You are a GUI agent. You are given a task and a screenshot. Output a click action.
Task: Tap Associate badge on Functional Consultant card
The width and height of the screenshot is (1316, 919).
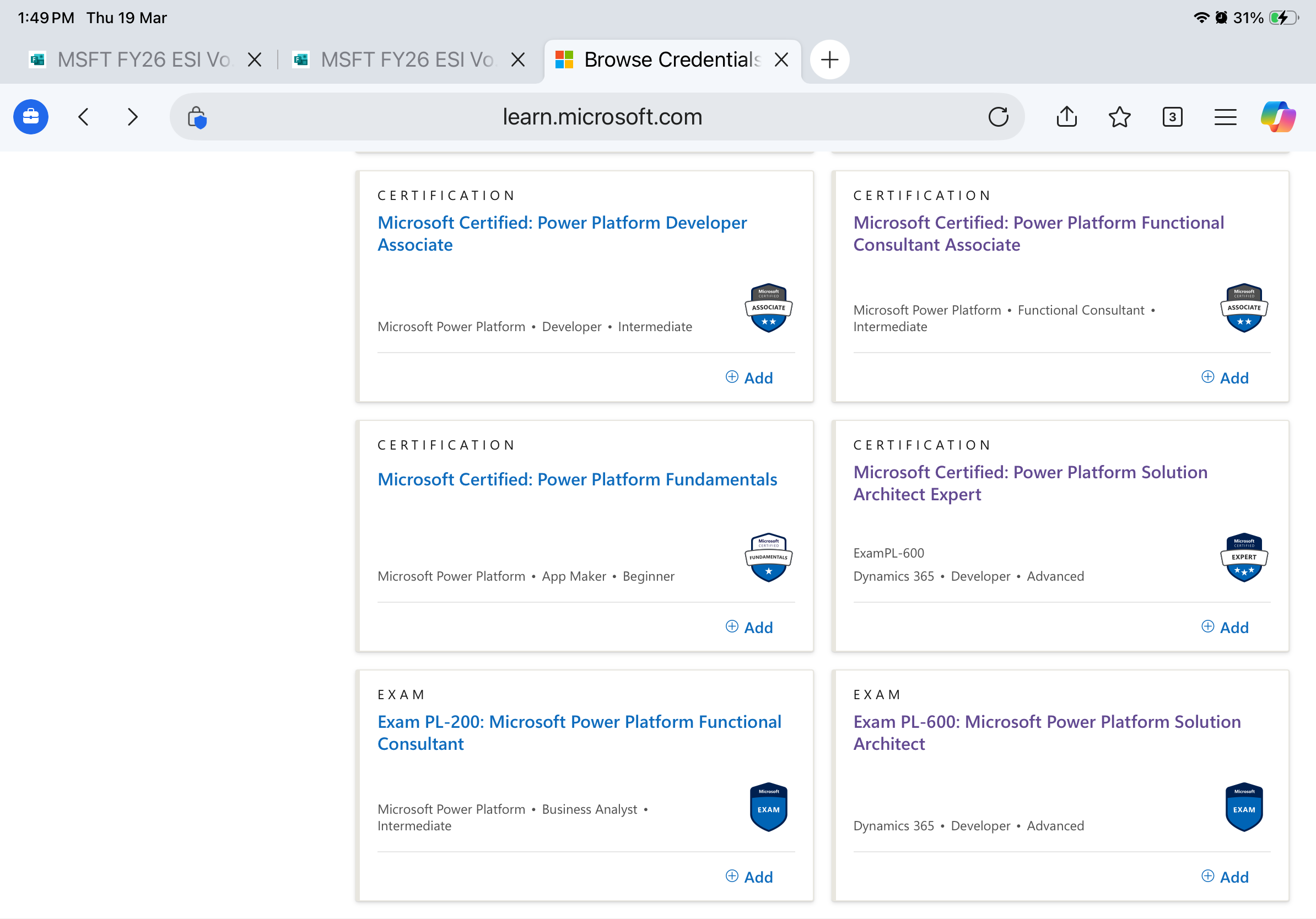(x=1244, y=308)
